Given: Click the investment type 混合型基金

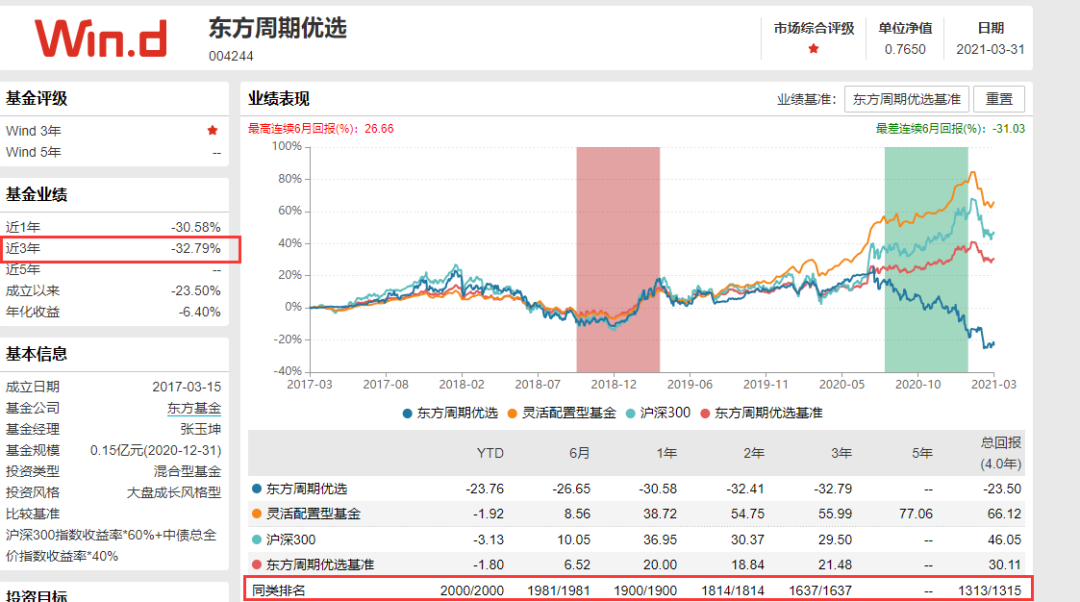Looking at the screenshot, I should 187,472.
